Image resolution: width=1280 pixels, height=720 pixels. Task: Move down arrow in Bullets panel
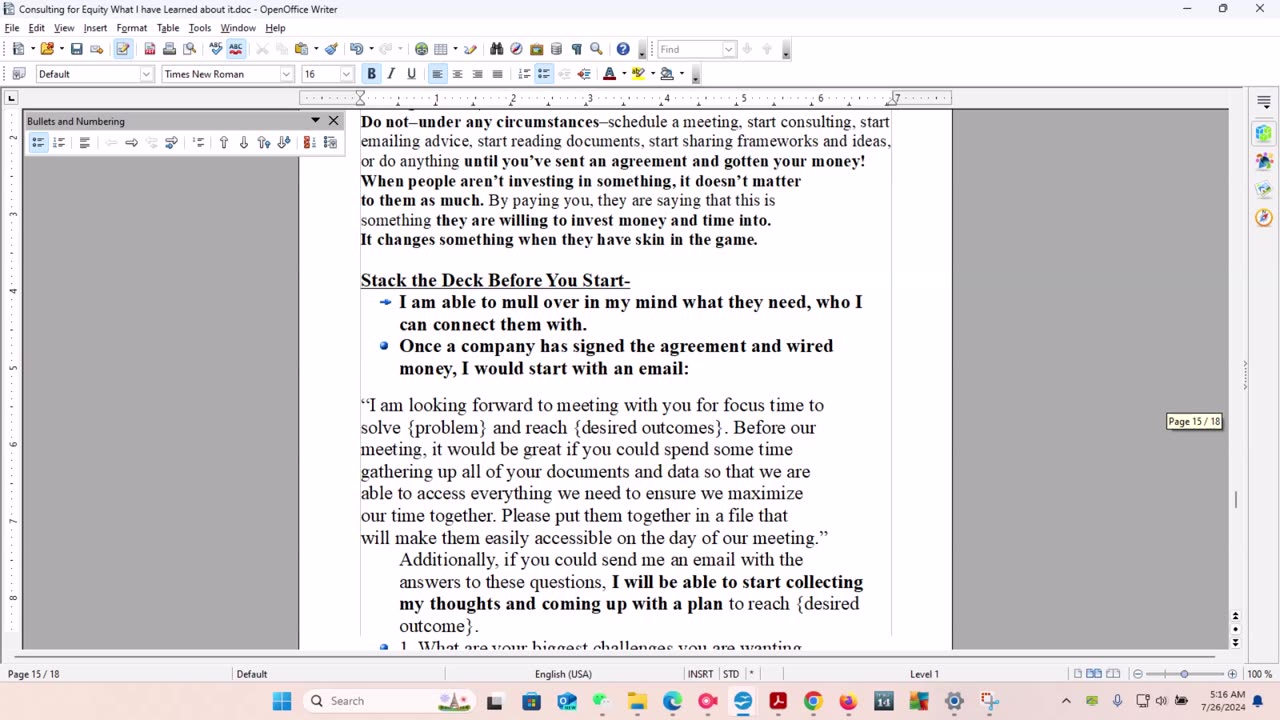coord(243,143)
